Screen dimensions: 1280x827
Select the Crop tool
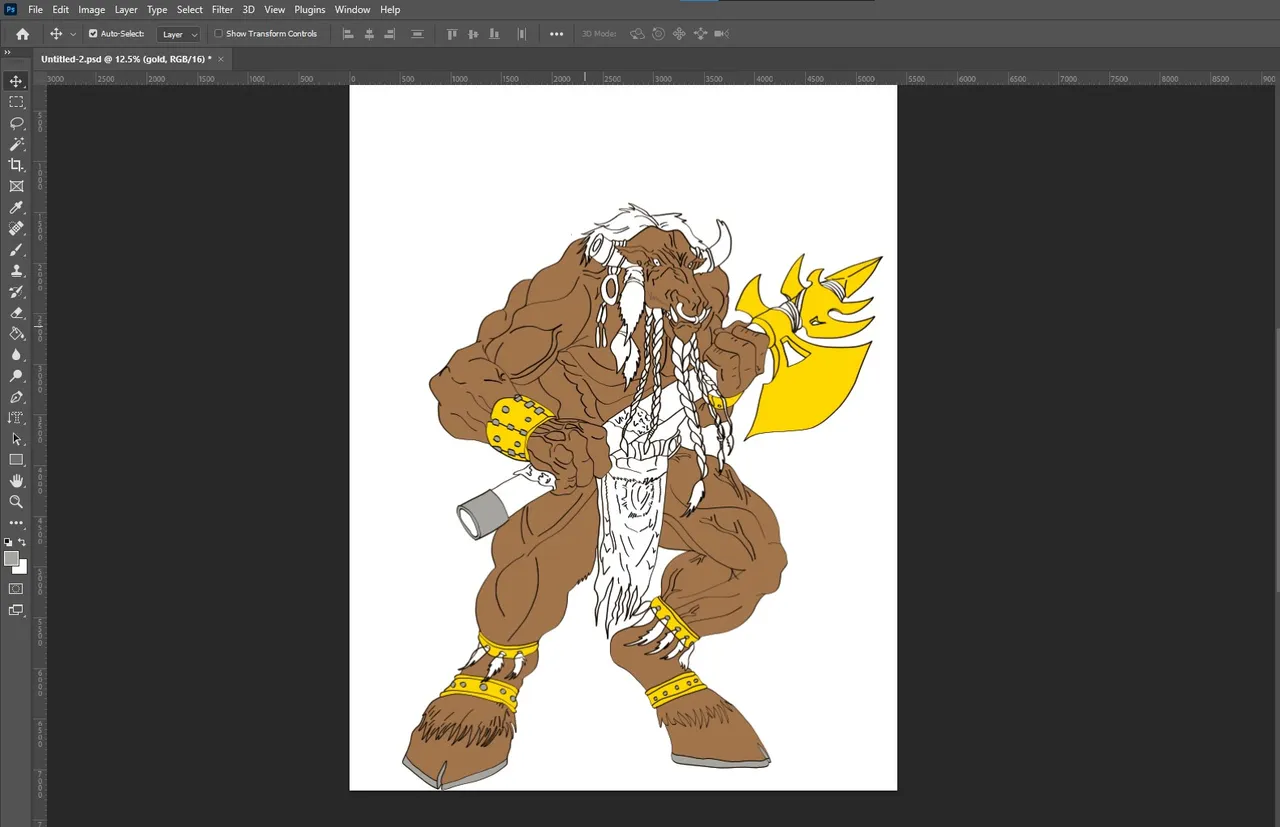16,165
